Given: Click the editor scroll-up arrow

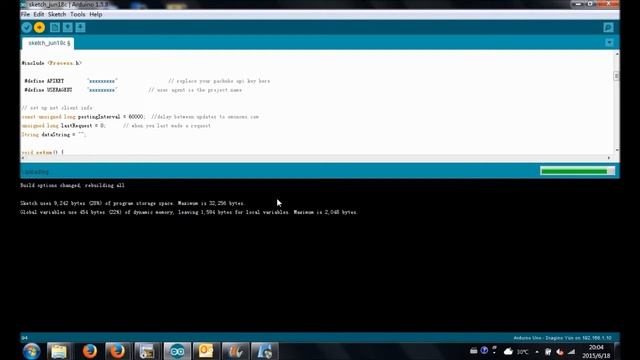Looking at the screenshot, I should click(x=617, y=54).
